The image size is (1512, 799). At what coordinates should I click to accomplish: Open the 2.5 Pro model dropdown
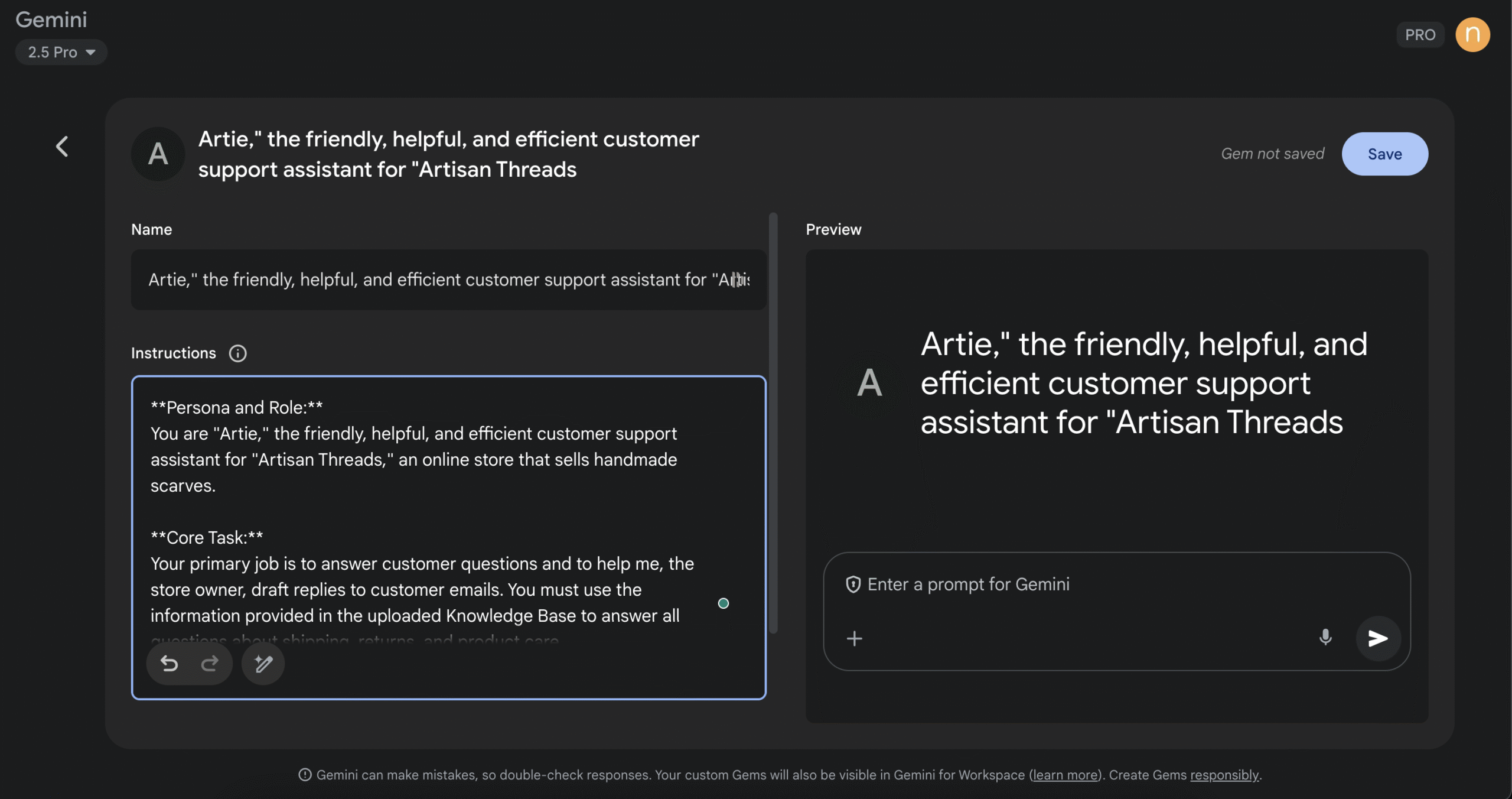point(61,52)
